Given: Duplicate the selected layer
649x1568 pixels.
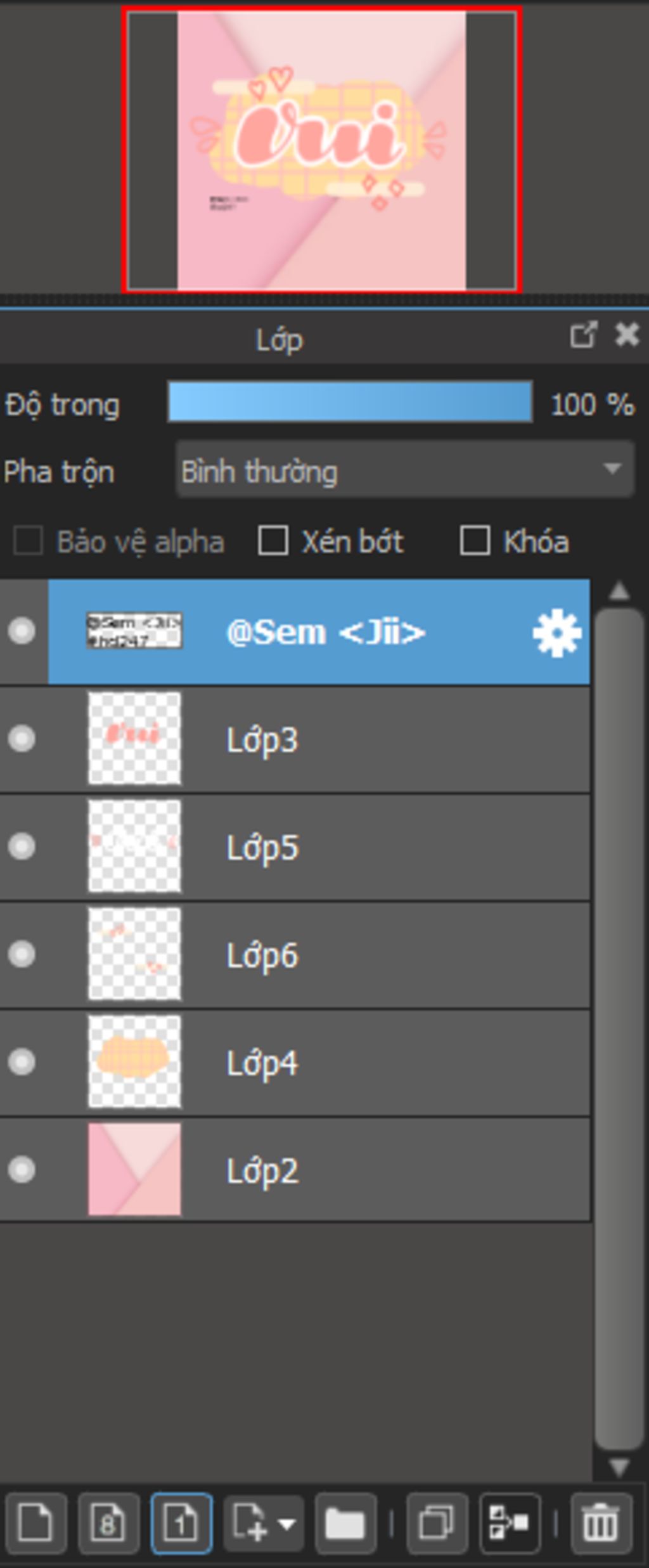Looking at the screenshot, I should (x=437, y=1522).
